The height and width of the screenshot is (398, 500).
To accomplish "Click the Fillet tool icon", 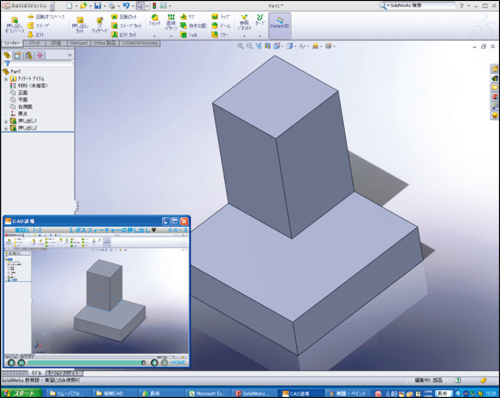I will pyautogui.click(x=154, y=21).
